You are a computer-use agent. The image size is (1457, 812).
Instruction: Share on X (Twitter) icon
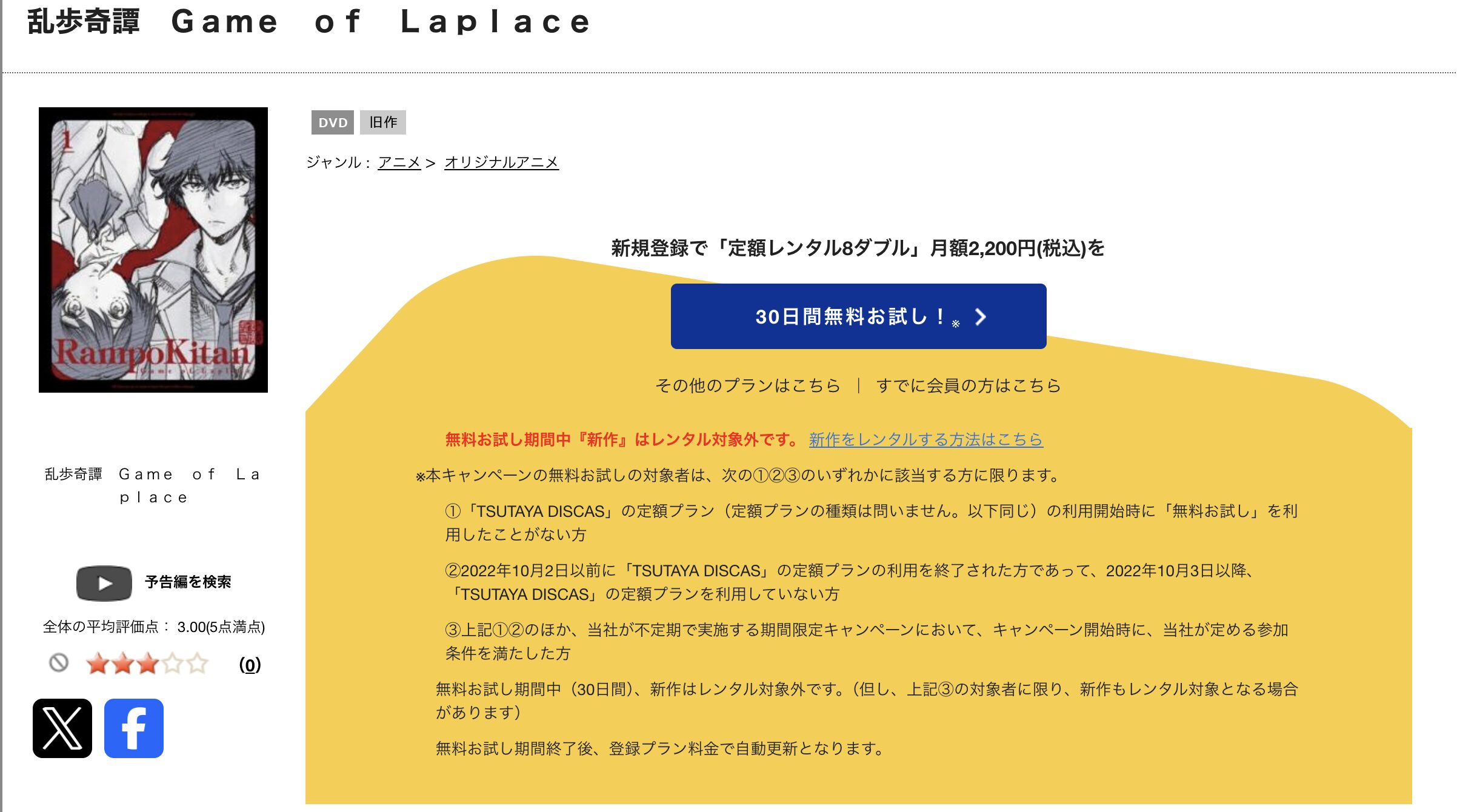click(x=62, y=728)
